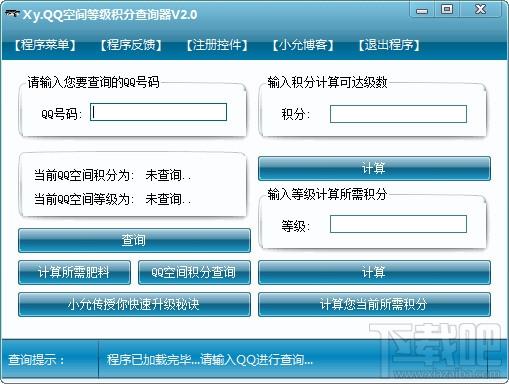509x384 pixels.
Task: Open the 【程序反馈】 menu item
Action: pos(131,45)
